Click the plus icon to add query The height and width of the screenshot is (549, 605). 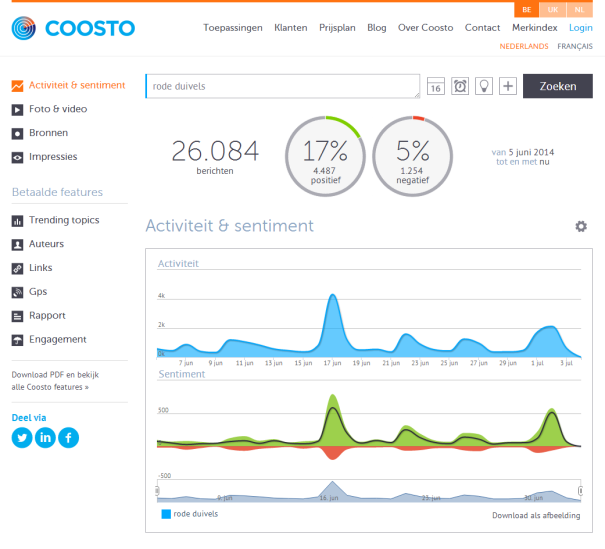508,86
